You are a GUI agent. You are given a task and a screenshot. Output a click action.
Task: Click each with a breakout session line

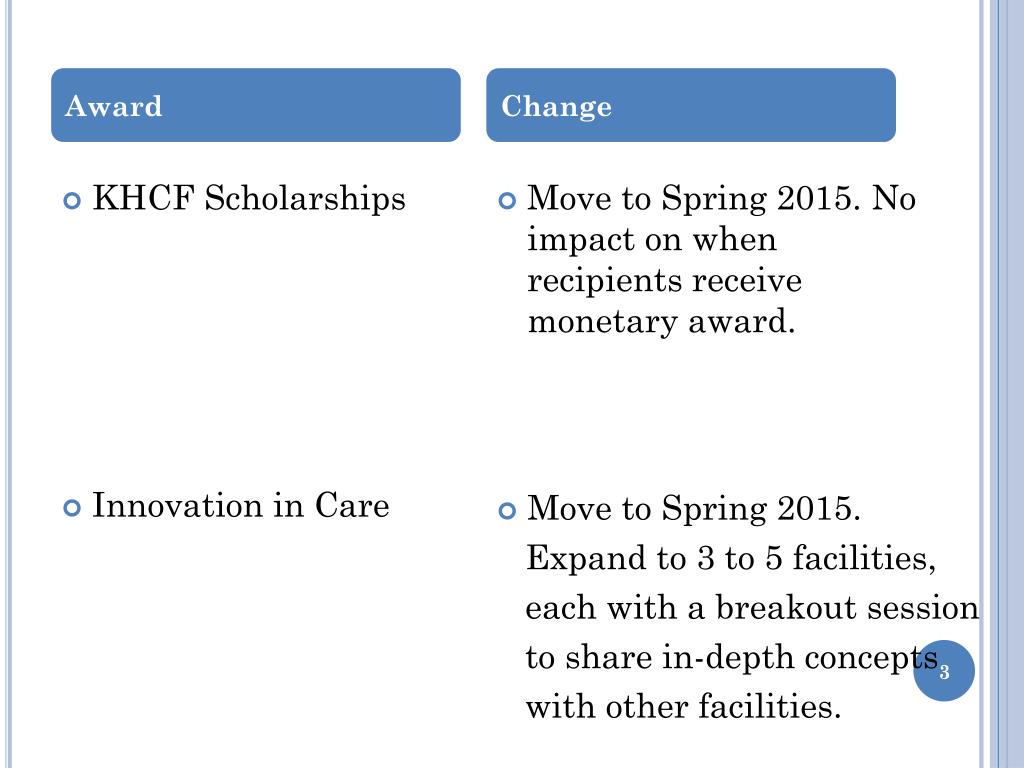coord(752,607)
